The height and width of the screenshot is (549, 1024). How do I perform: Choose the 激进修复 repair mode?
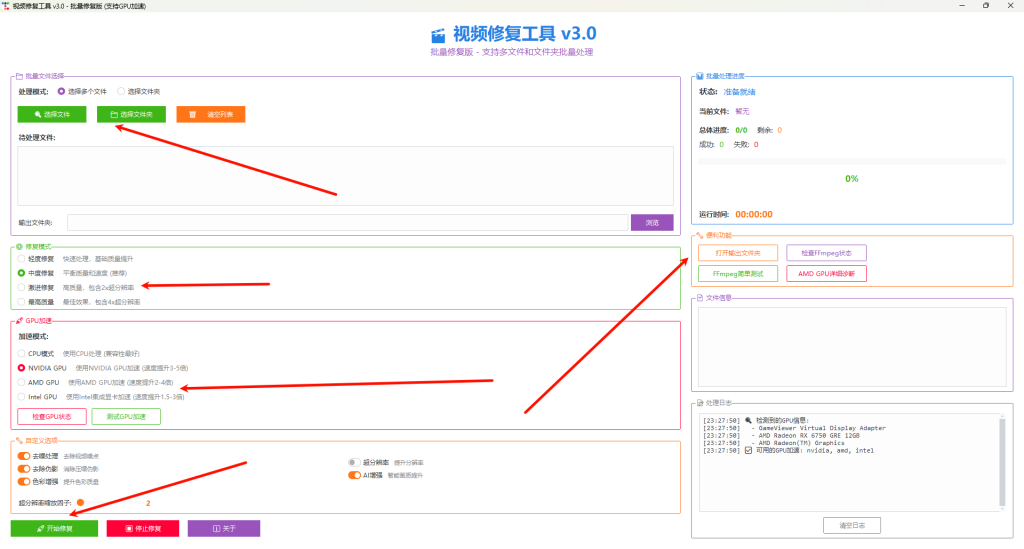[x=22, y=287]
